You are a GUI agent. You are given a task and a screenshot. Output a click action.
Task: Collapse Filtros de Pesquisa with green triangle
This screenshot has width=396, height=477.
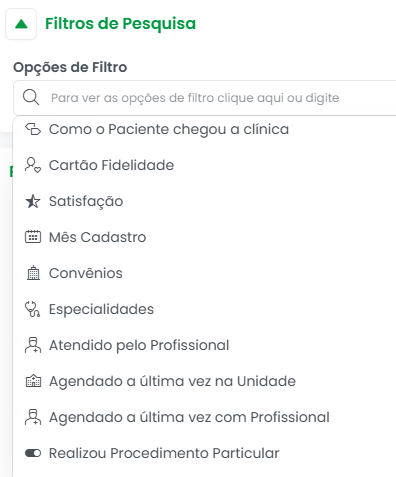21,24
